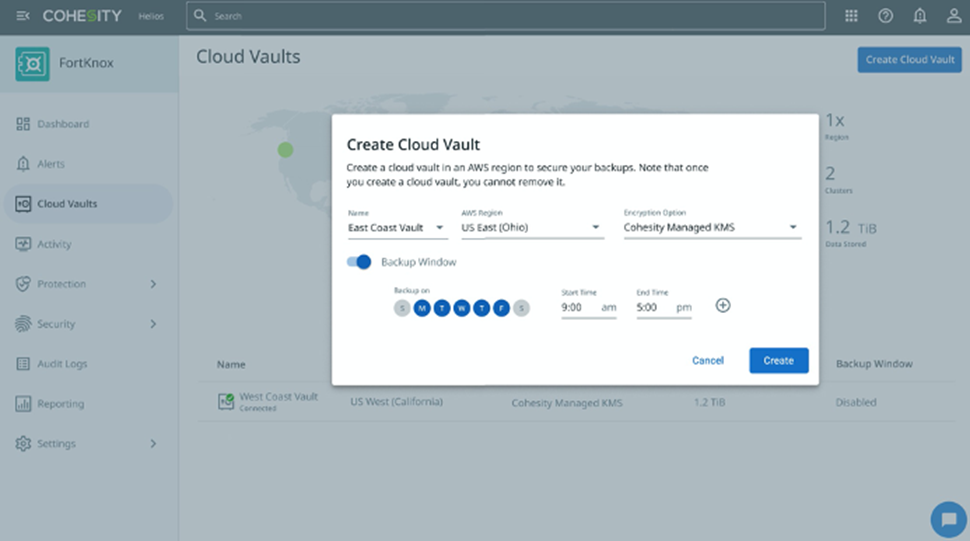This screenshot has height=541, width=970.
Task: Click the West Coast Vault name
Action: [x=278, y=396]
